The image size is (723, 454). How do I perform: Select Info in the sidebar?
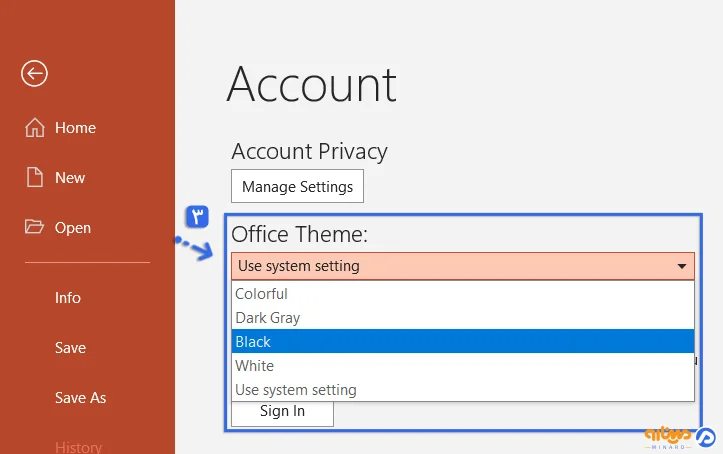click(68, 298)
